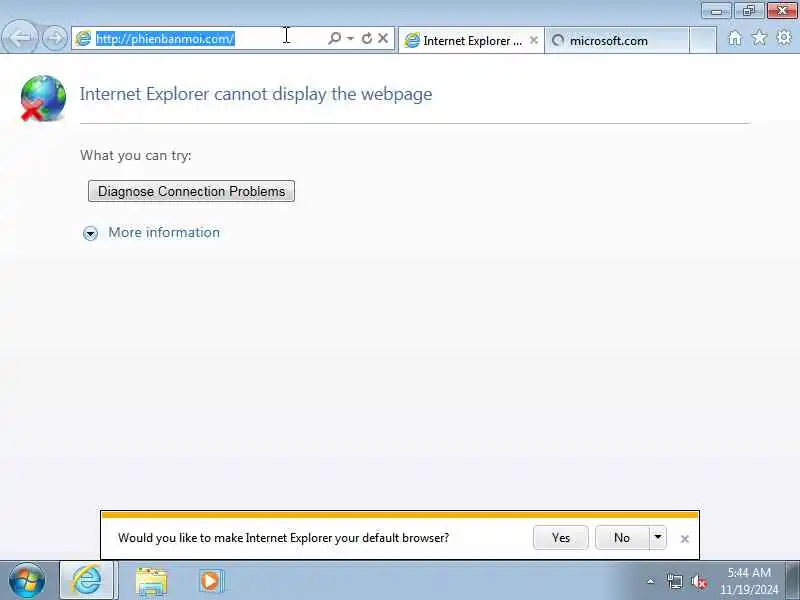
Task: Open the Windows Start menu
Action: pos(27,581)
